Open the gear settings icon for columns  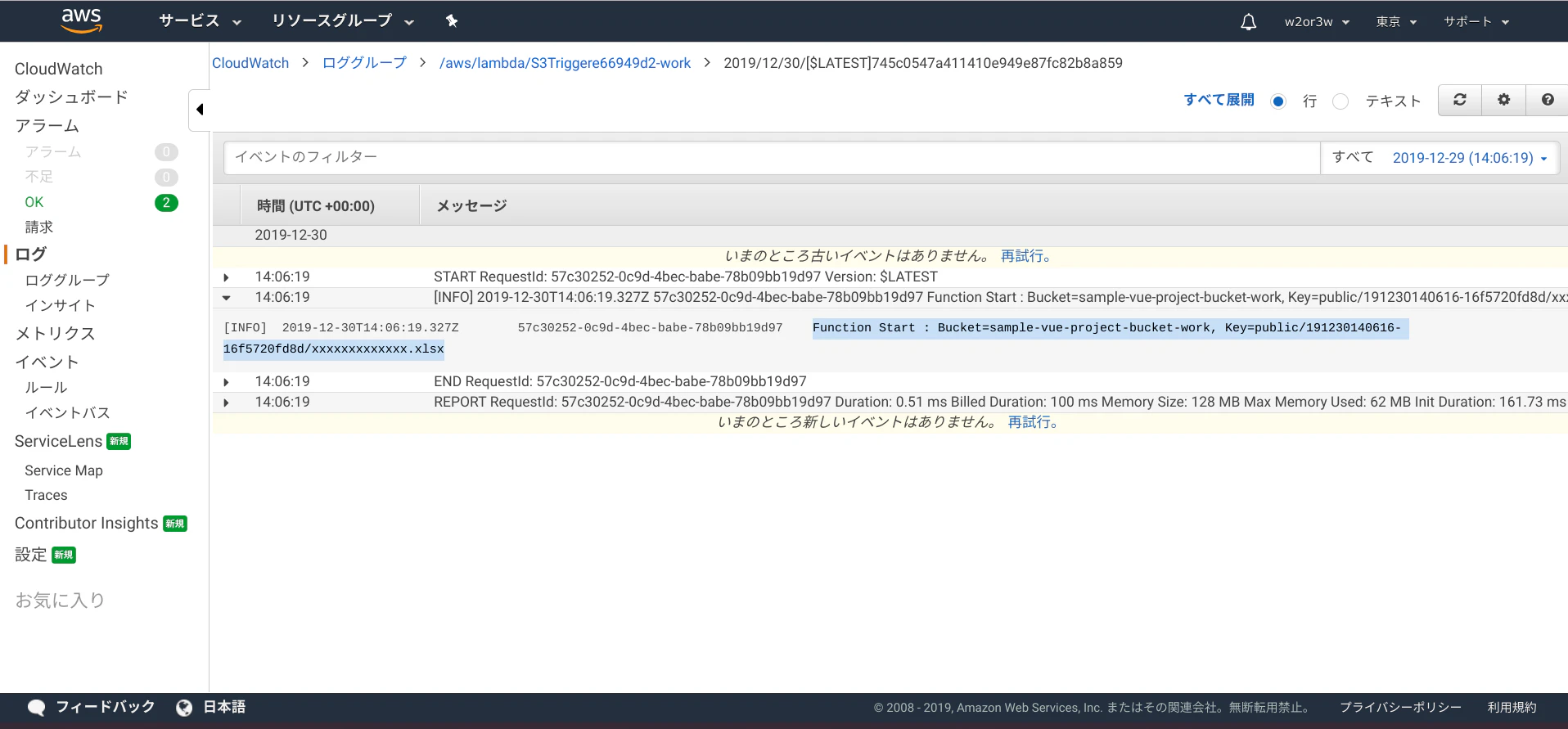[1504, 100]
